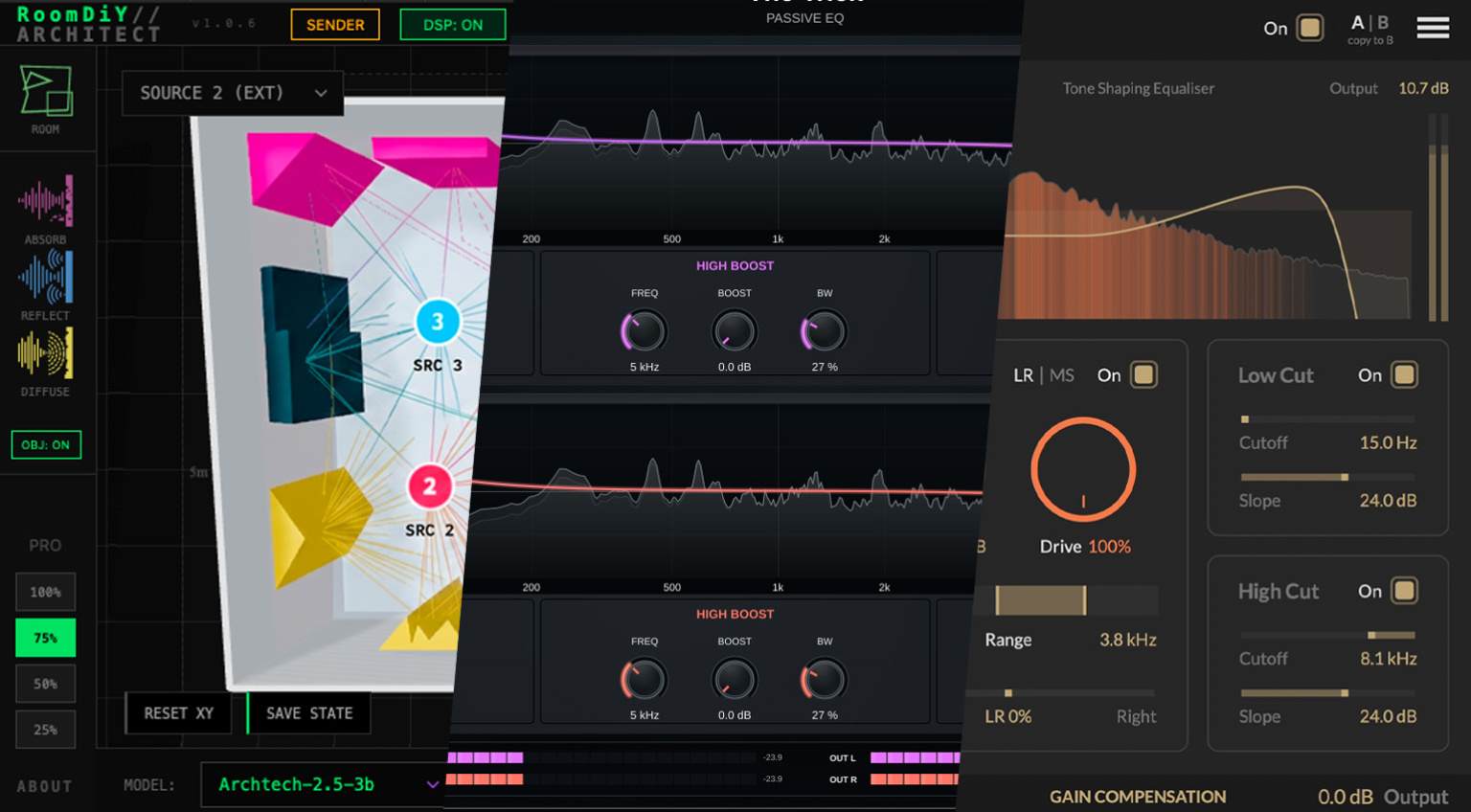Click lower HIGH BOOST BW knob

tap(824, 680)
